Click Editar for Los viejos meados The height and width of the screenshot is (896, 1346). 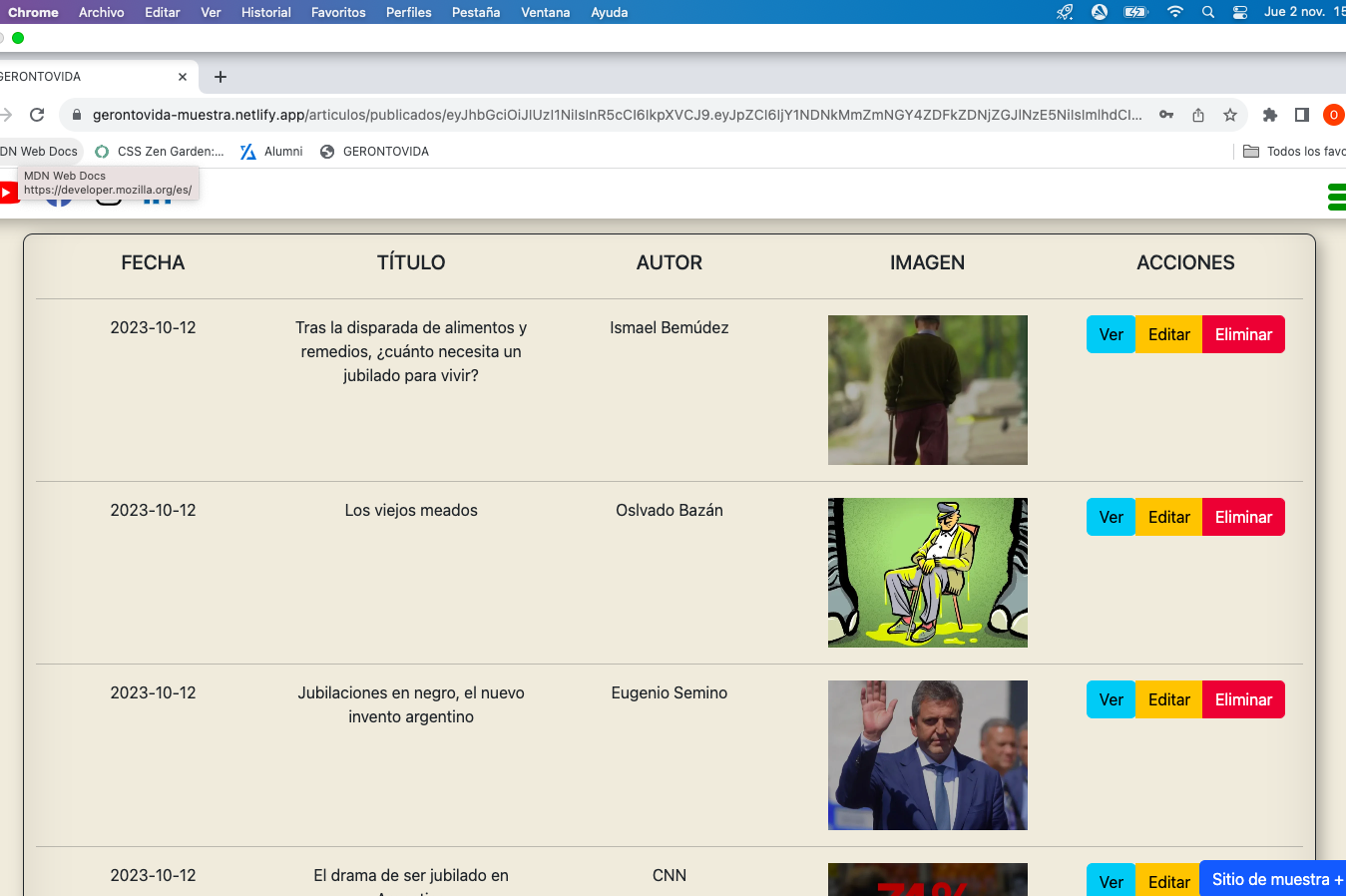pos(1169,517)
